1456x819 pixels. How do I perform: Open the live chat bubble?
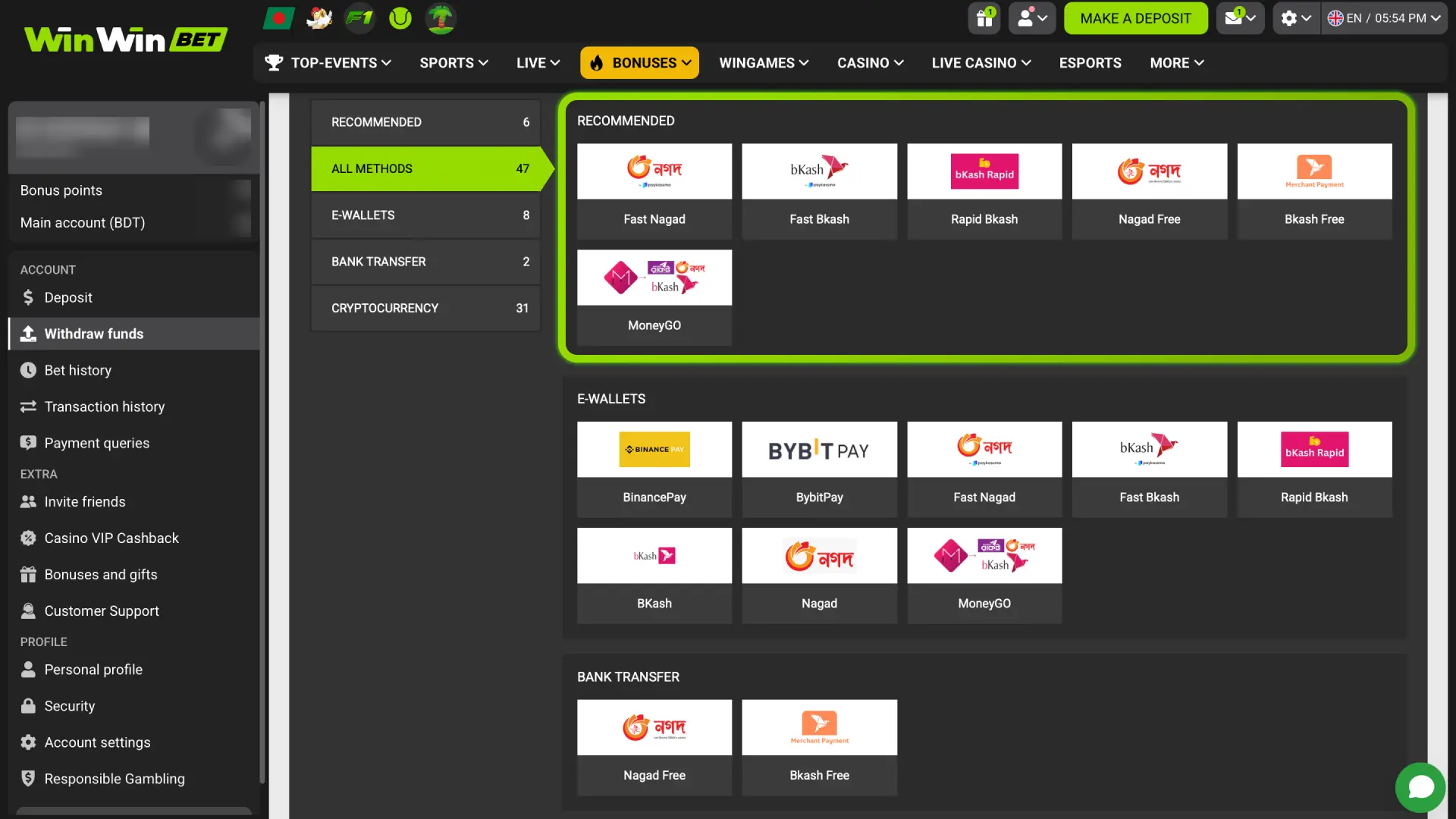pyautogui.click(x=1420, y=787)
